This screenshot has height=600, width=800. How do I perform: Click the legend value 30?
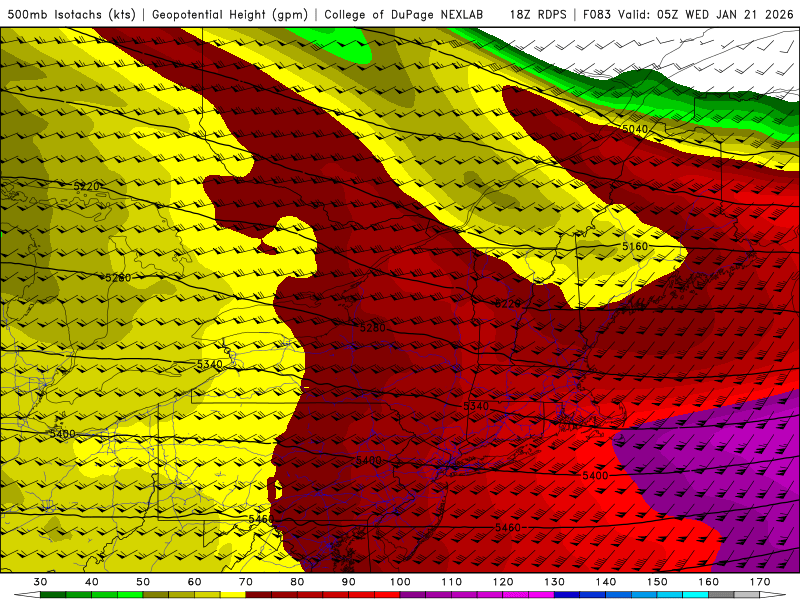pyautogui.click(x=40, y=582)
